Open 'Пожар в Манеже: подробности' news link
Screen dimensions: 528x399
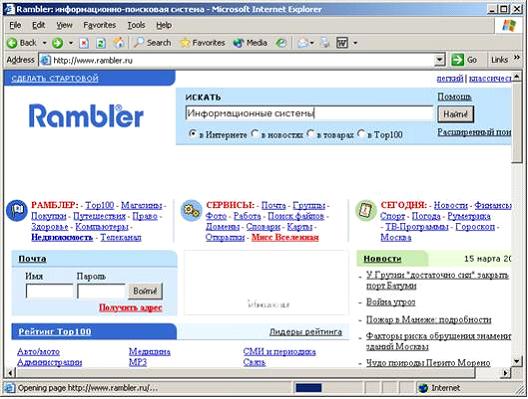pyautogui.click(x=429, y=320)
